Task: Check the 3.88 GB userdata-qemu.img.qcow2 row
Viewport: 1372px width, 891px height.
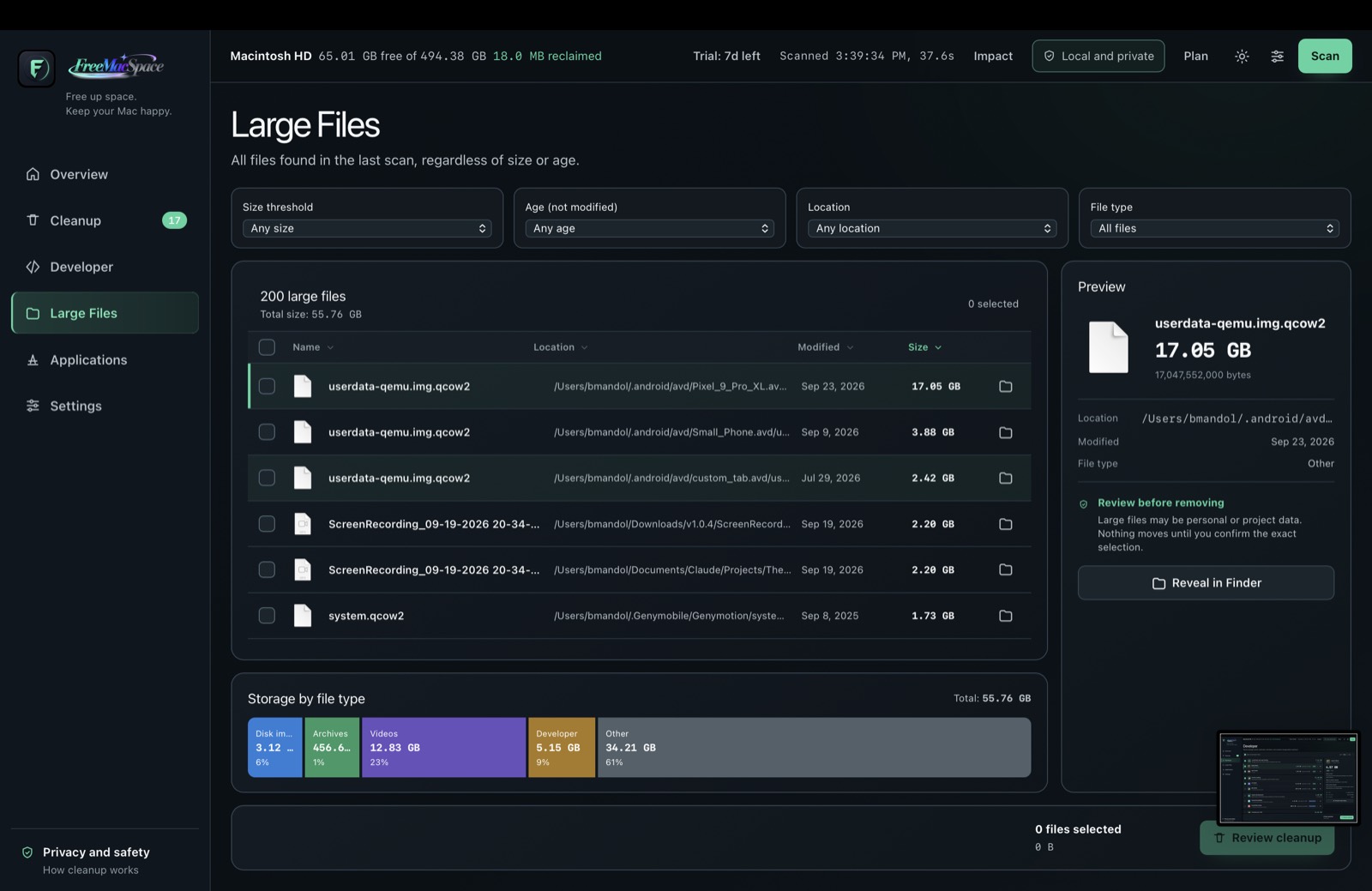Action: point(267,432)
